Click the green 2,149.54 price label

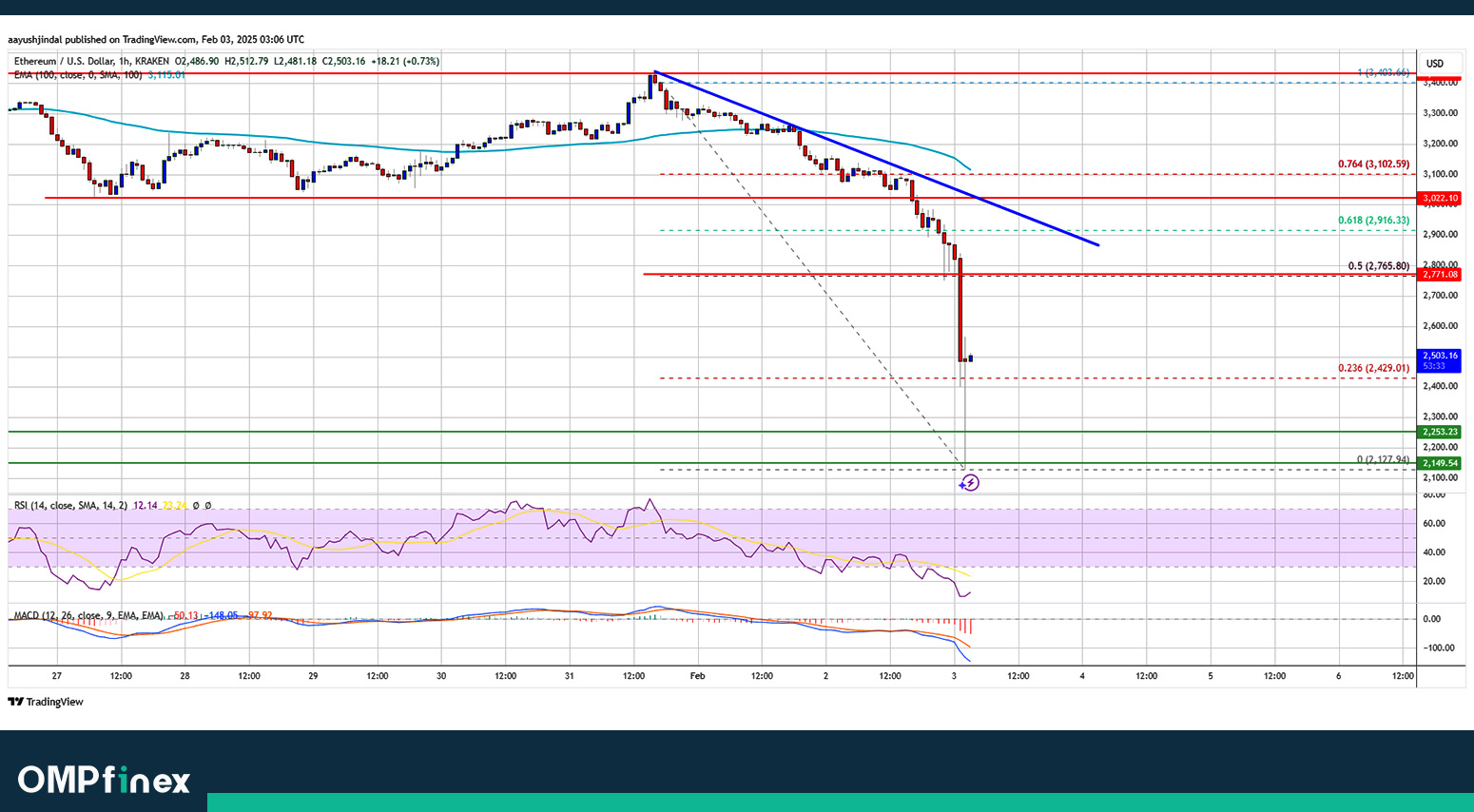coord(1440,463)
